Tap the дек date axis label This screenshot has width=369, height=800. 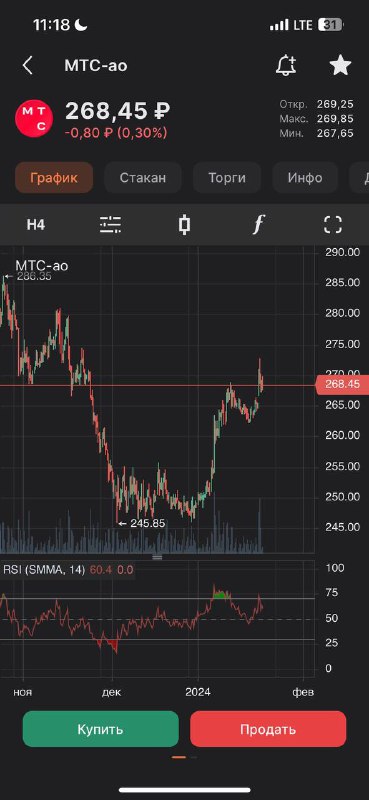tap(111, 692)
